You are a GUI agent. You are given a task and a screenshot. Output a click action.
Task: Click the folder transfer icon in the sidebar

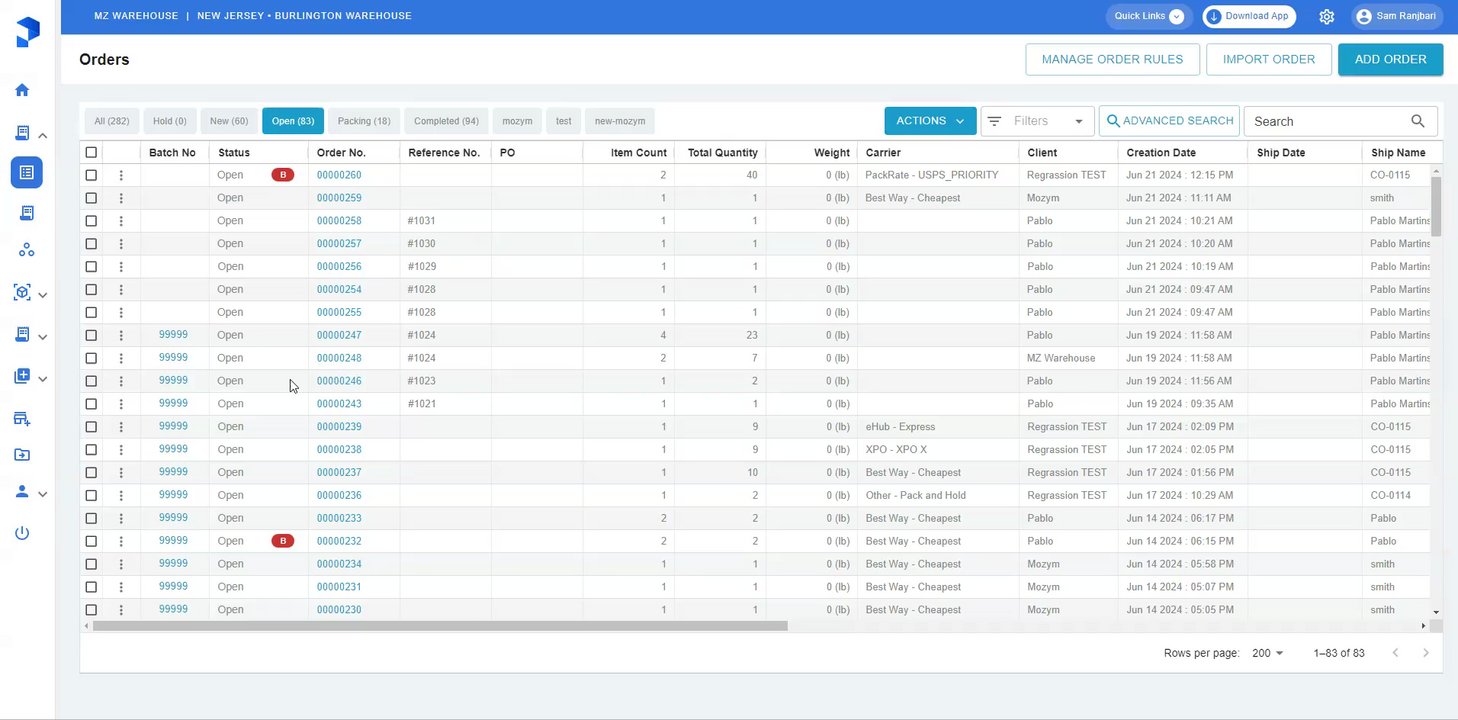[x=22, y=455]
